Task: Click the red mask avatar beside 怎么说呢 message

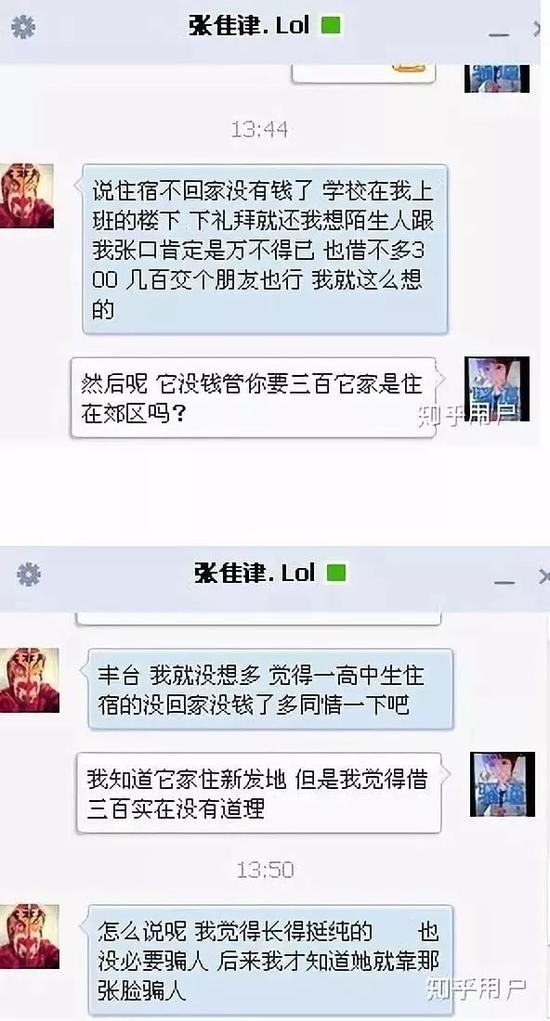Action: click(29, 936)
